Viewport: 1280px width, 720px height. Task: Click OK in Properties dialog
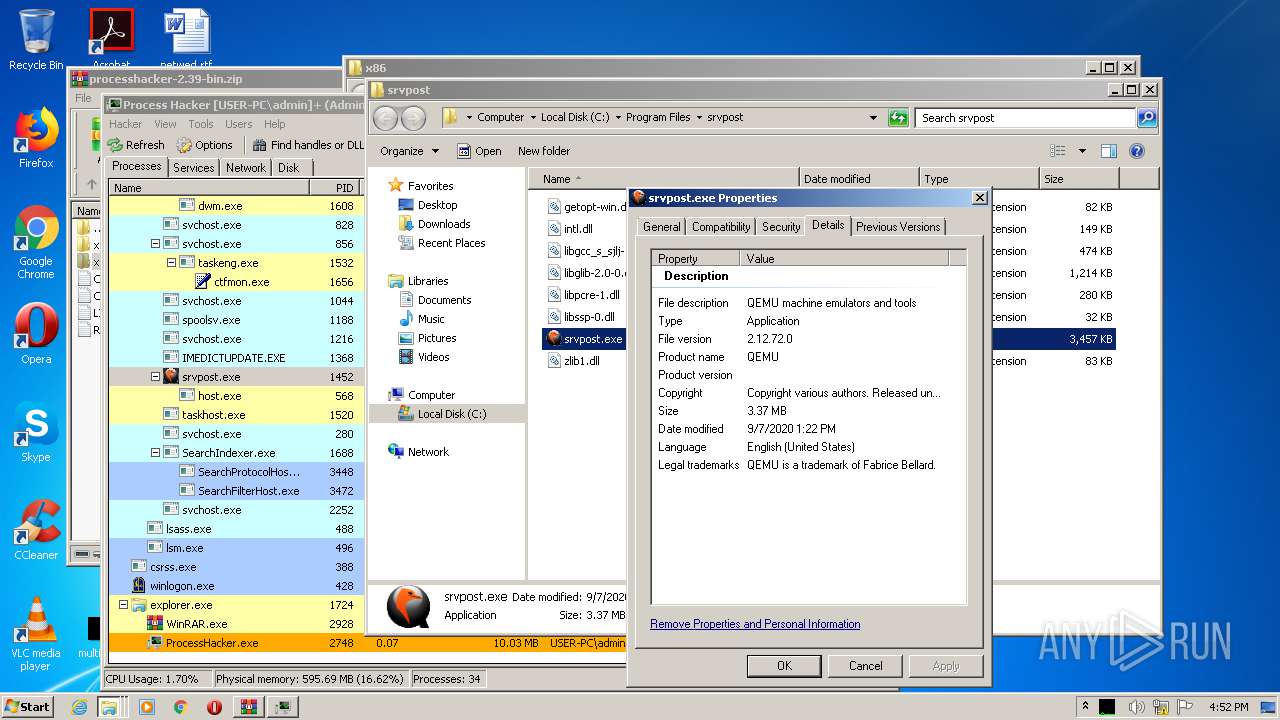tap(784, 666)
